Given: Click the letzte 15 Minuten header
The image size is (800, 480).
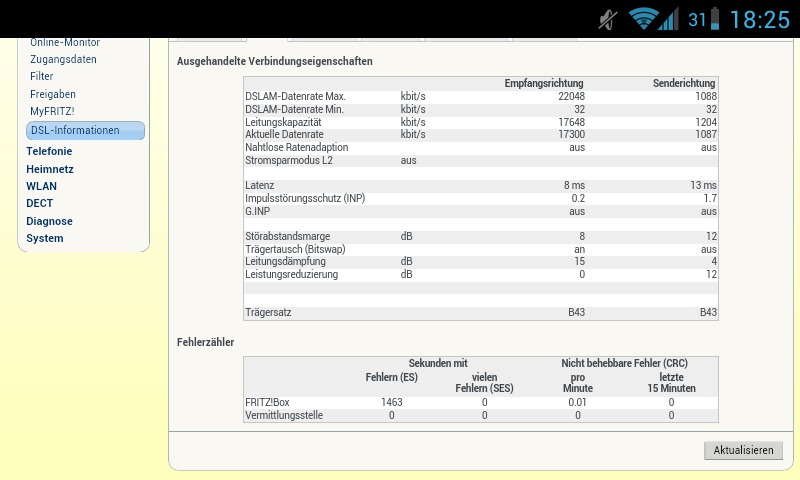Looking at the screenshot, I should 671,383.
